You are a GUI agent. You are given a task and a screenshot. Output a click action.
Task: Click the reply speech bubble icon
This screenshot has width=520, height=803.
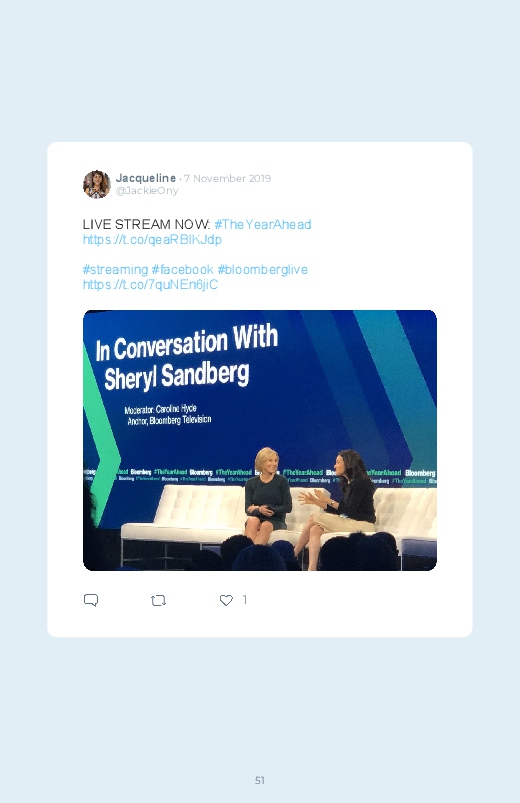pos(91,600)
